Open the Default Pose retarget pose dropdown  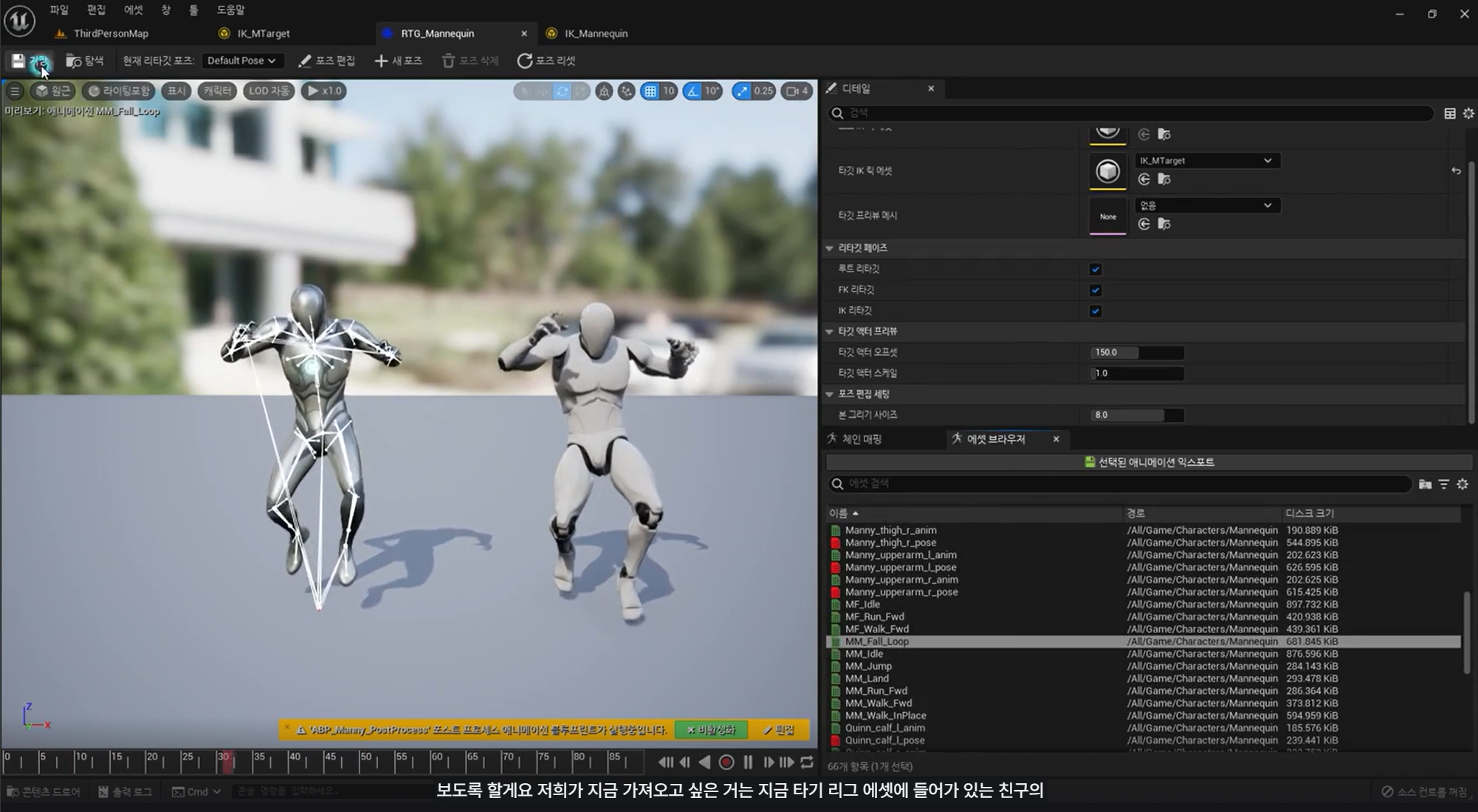click(x=241, y=61)
